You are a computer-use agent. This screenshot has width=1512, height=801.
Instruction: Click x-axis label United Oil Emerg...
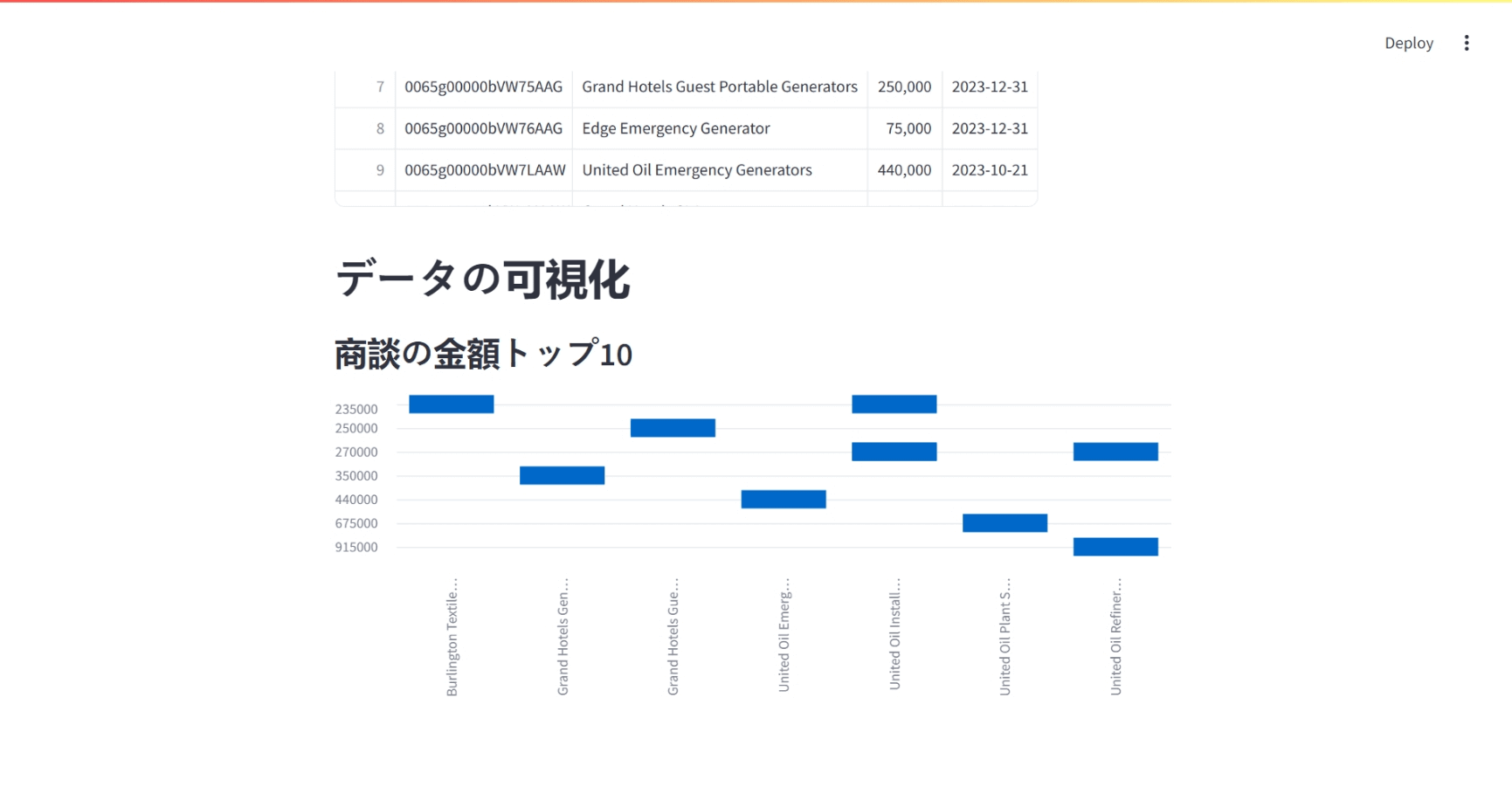(784, 635)
